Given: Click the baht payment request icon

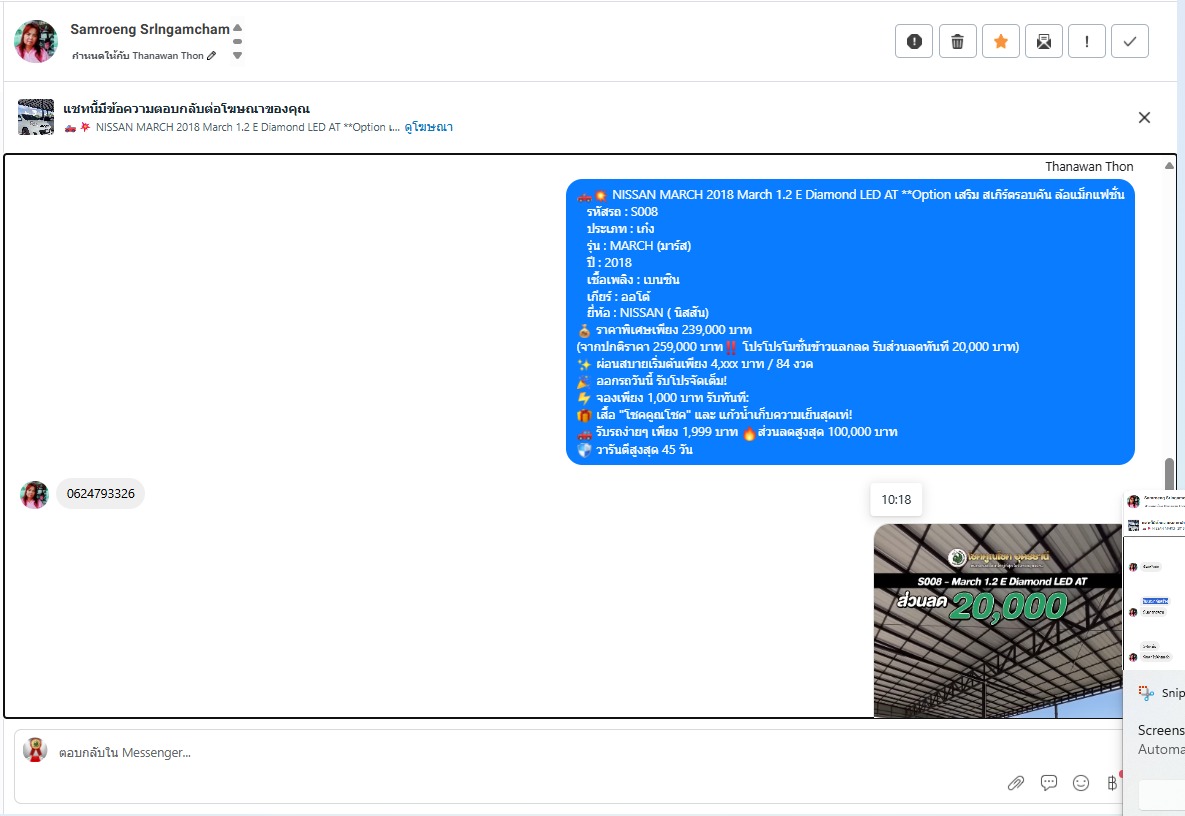Looking at the screenshot, I should click(1112, 783).
